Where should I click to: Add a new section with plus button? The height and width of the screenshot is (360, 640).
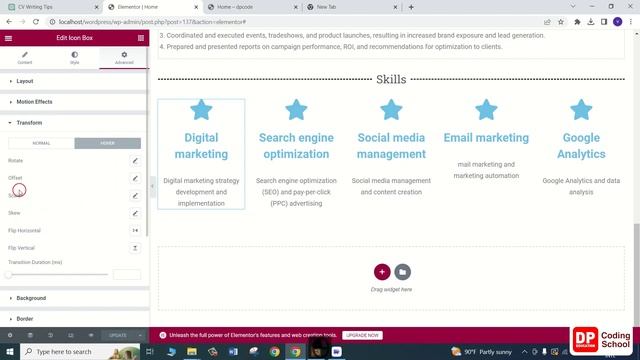(x=382, y=272)
